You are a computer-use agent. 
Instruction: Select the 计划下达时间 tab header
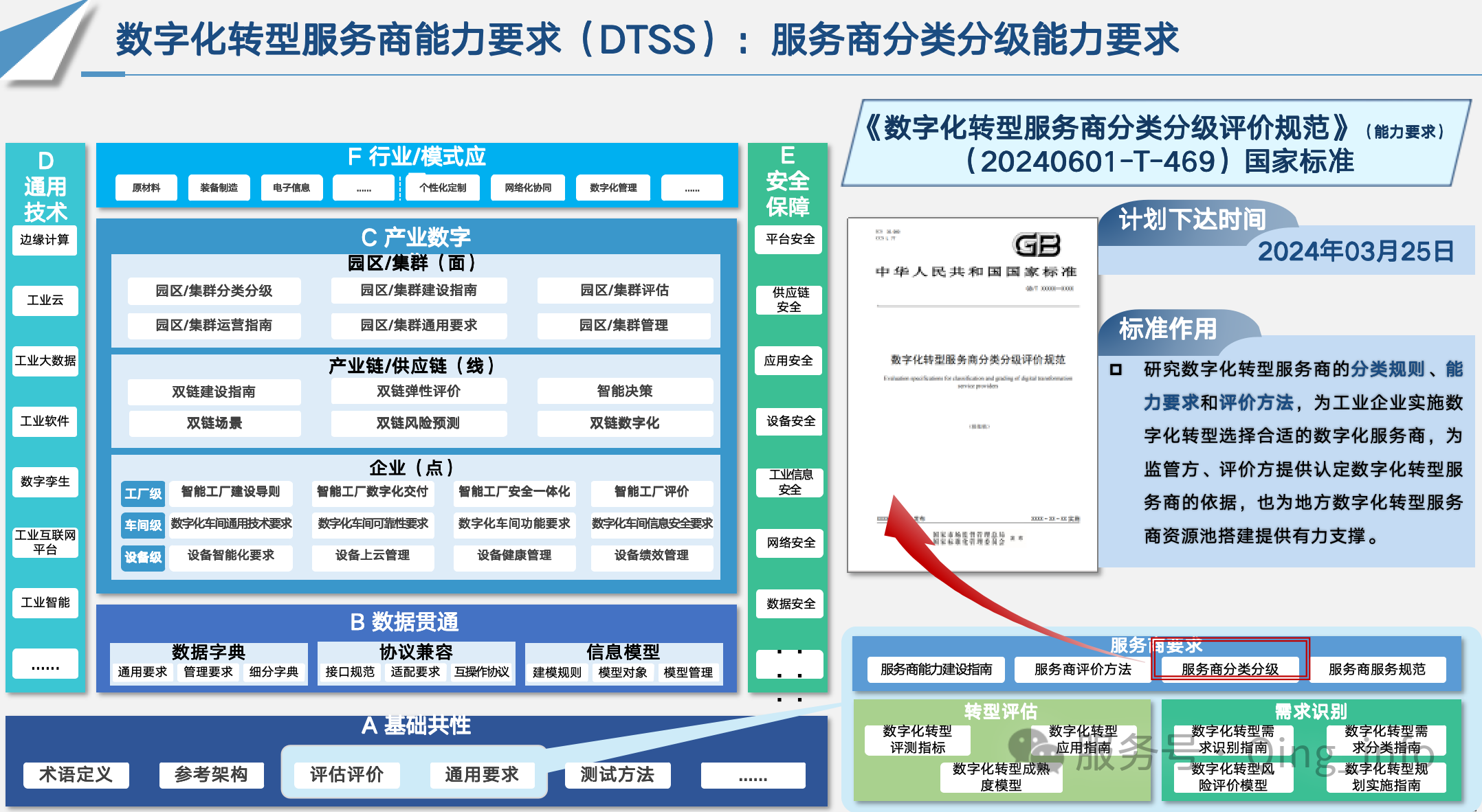click(x=1192, y=220)
